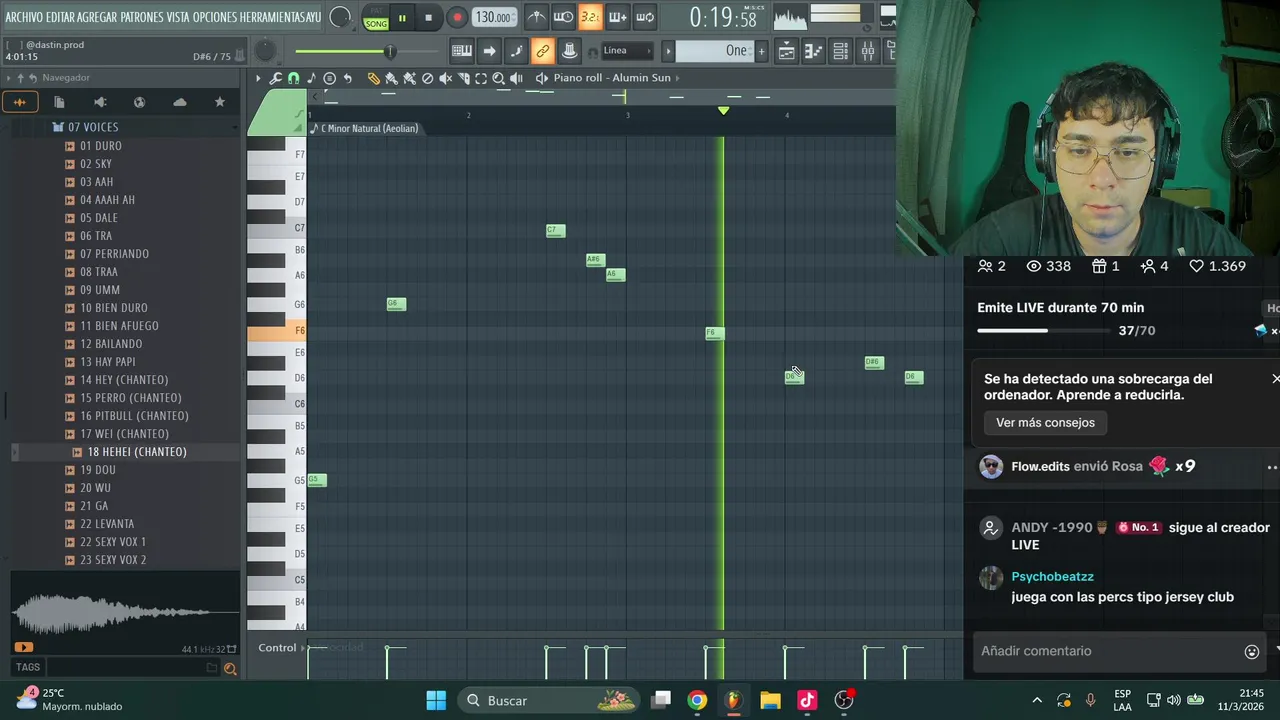The height and width of the screenshot is (720, 1280).
Task: Toggle typing keyboard to piano button
Action: (x=462, y=51)
